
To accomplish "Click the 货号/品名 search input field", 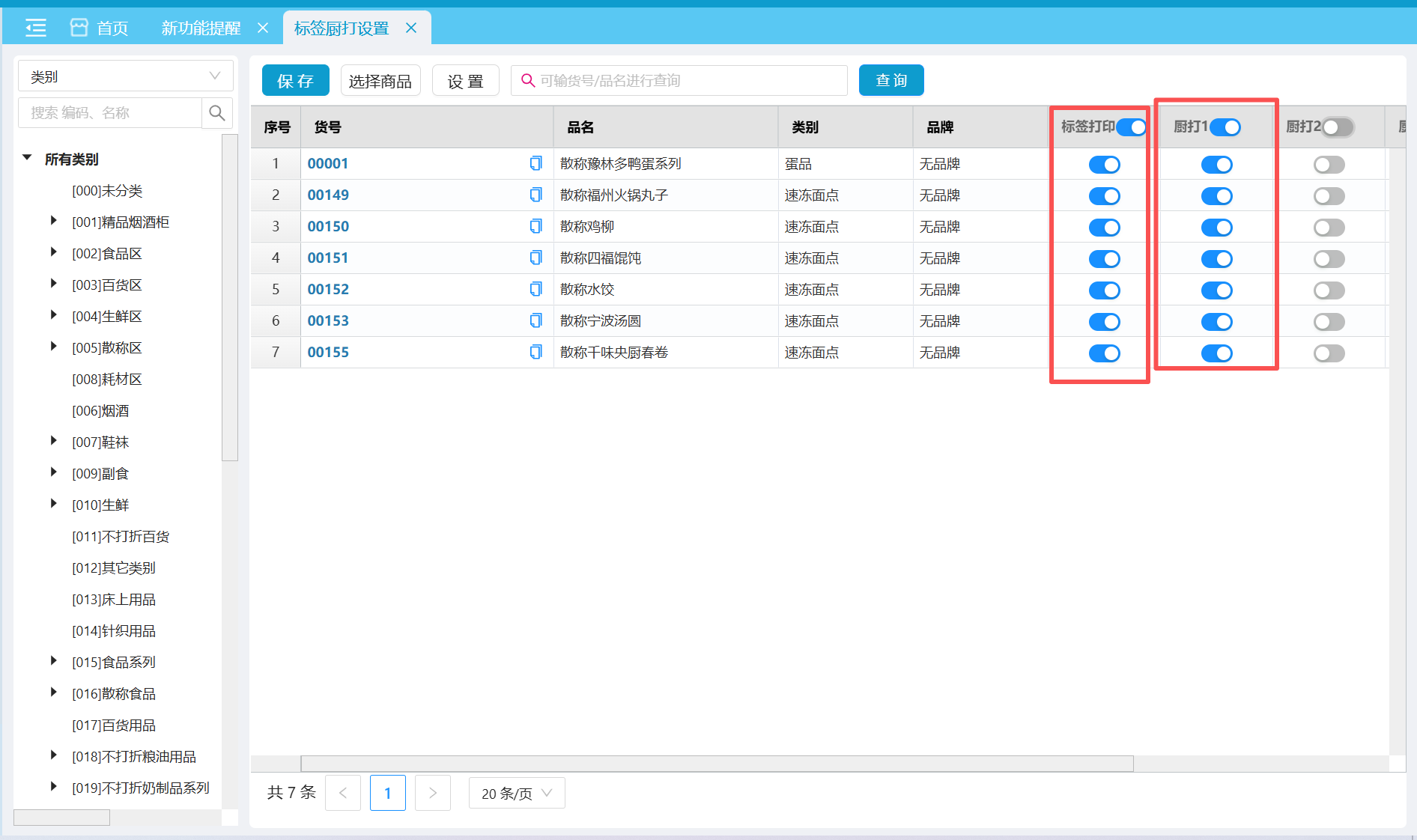I will pos(679,80).
